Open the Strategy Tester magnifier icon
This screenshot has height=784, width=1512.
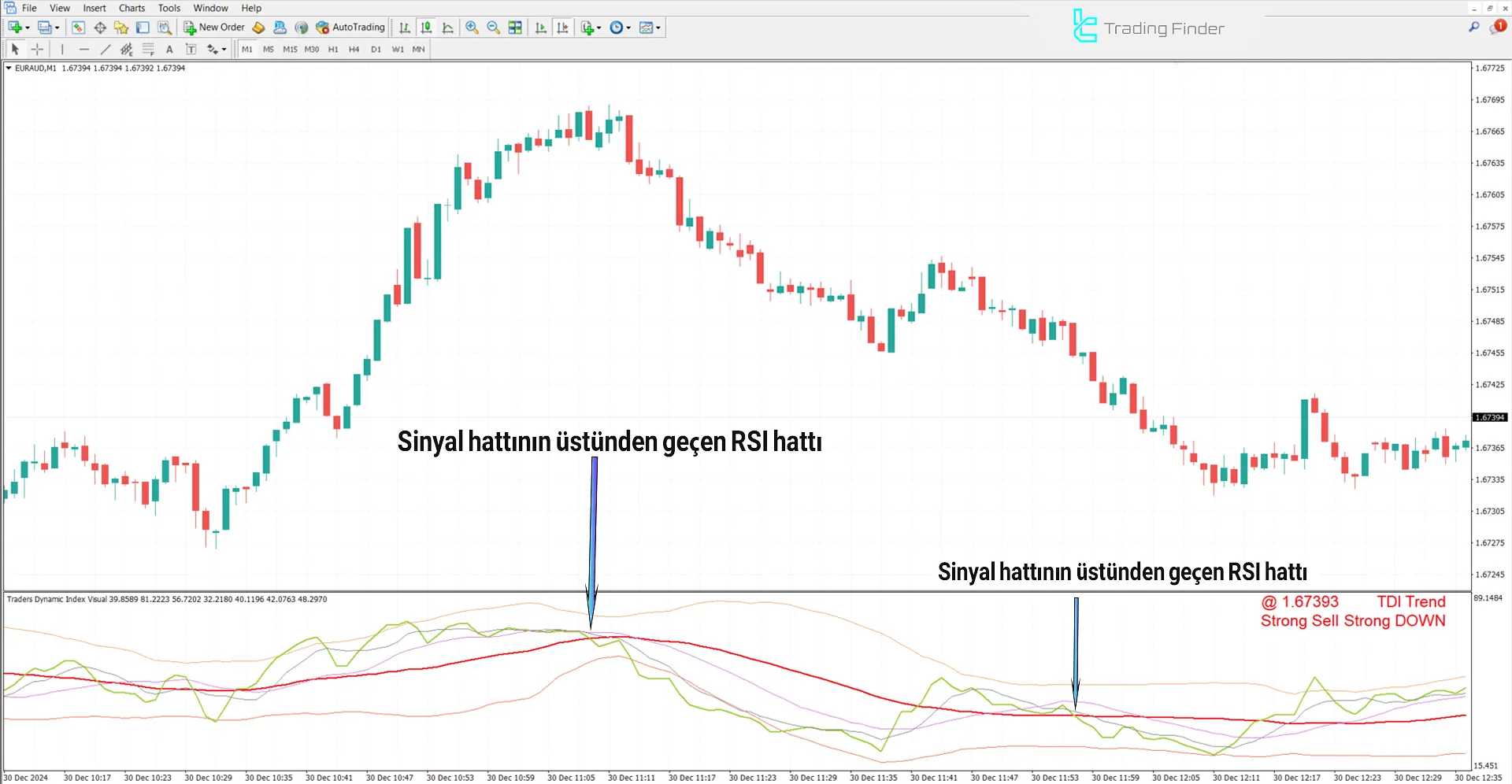[x=164, y=28]
